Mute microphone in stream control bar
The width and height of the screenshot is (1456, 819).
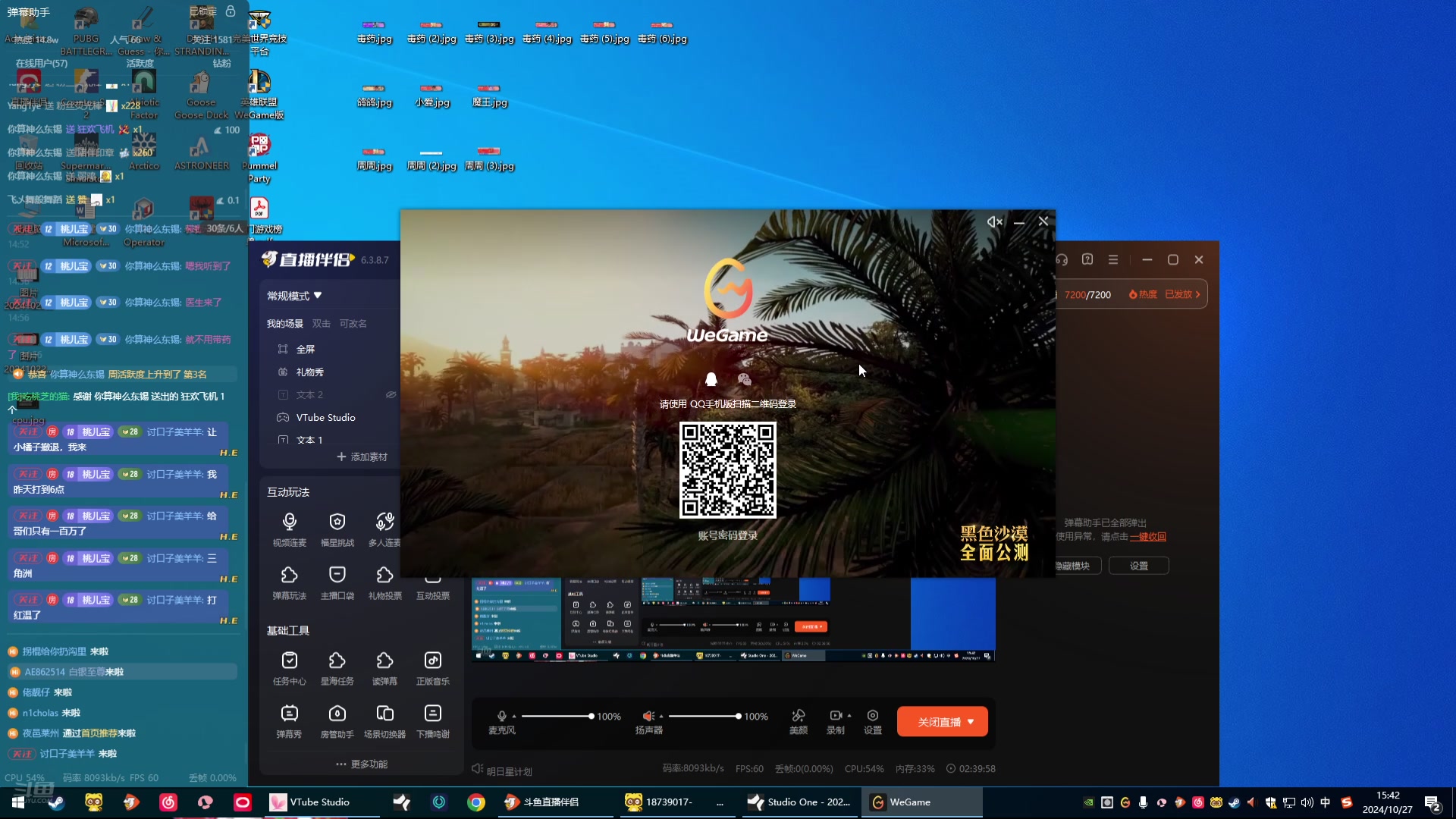(x=501, y=716)
